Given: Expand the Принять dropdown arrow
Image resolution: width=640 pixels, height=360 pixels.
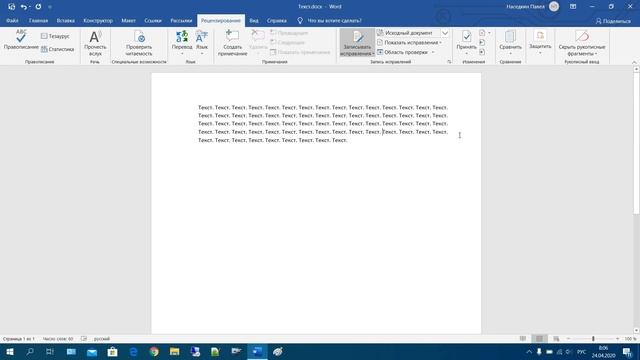Looking at the screenshot, I should [x=466, y=53].
